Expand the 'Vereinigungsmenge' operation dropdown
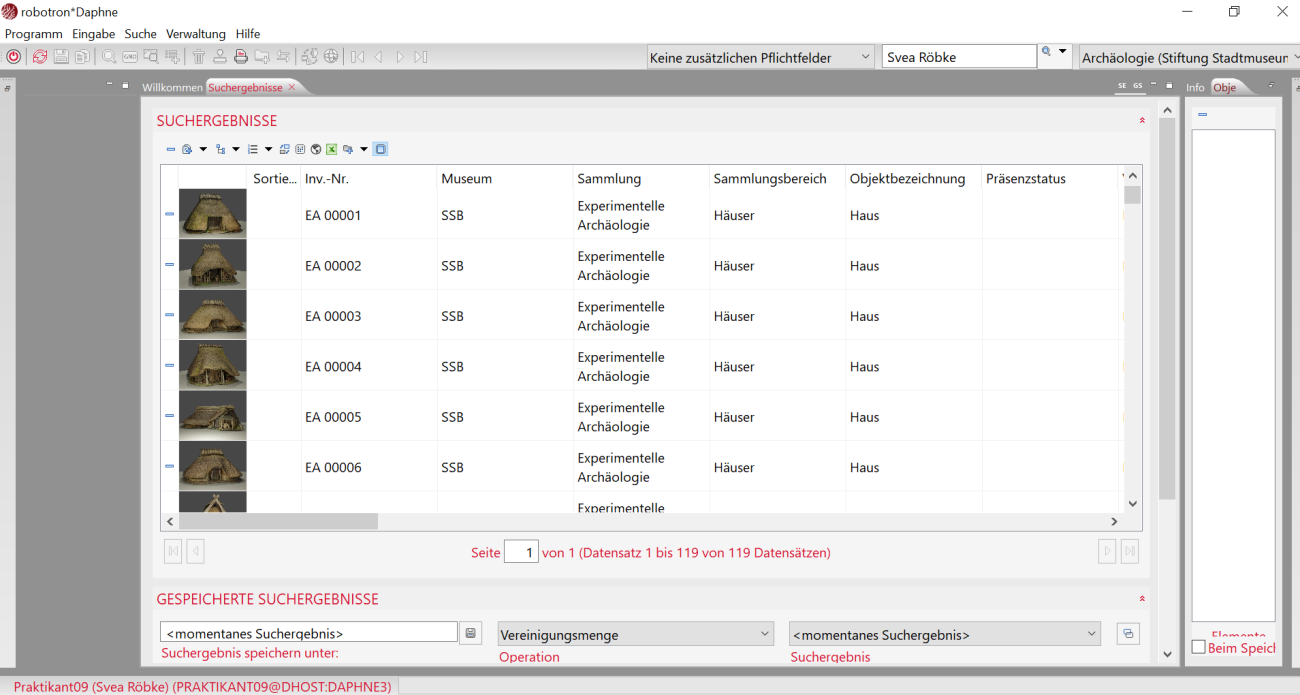The image size is (1300, 695). (x=636, y=634)
